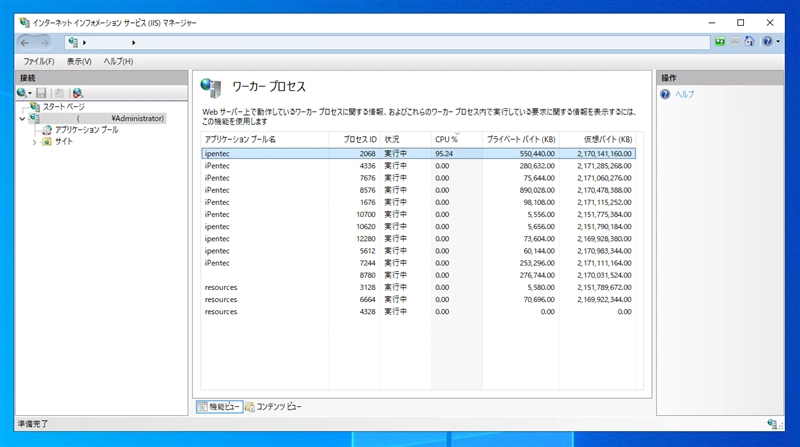Sort by CPU % column header

click(x=456, y=139)
